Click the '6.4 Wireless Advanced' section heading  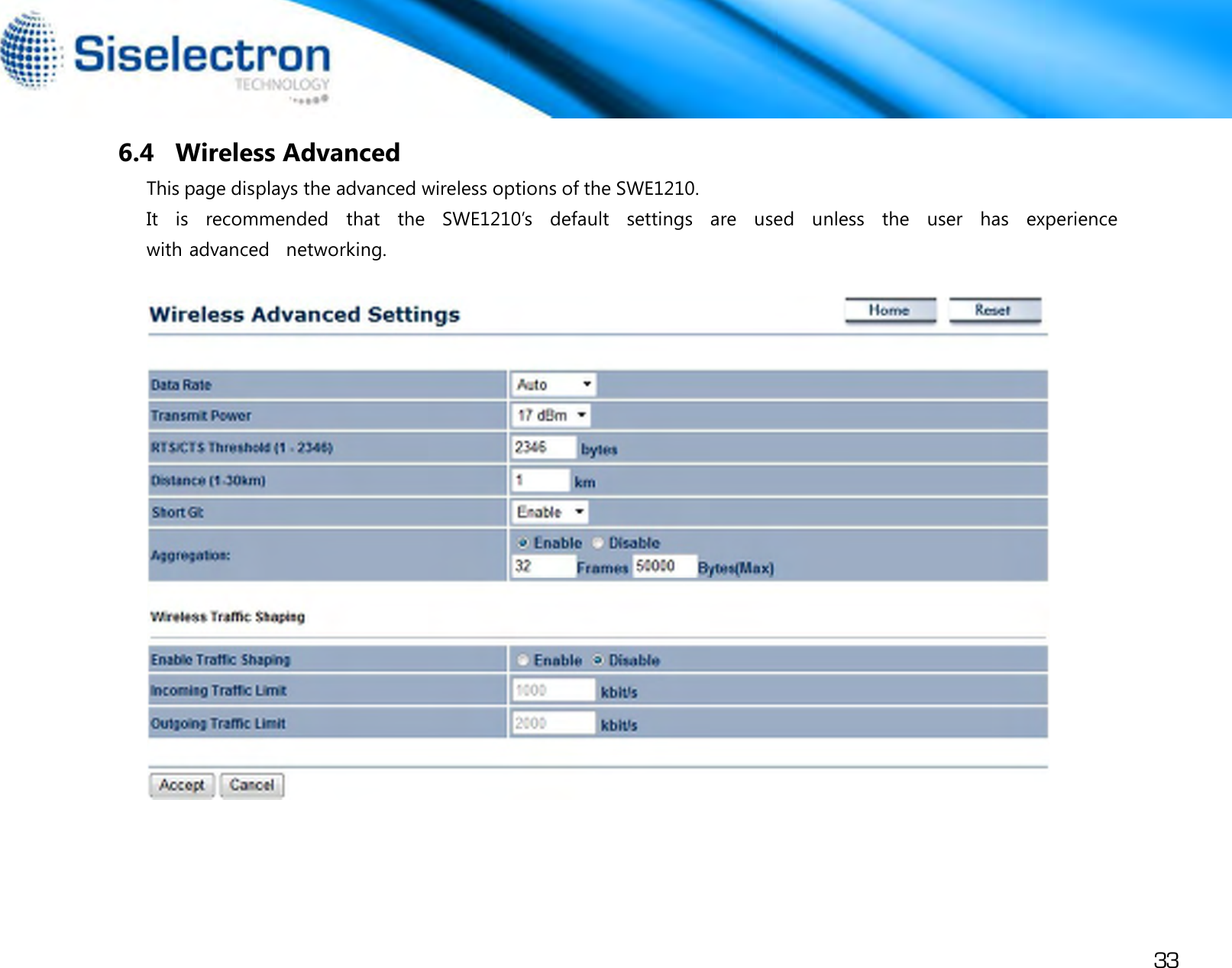pos(259,153)
